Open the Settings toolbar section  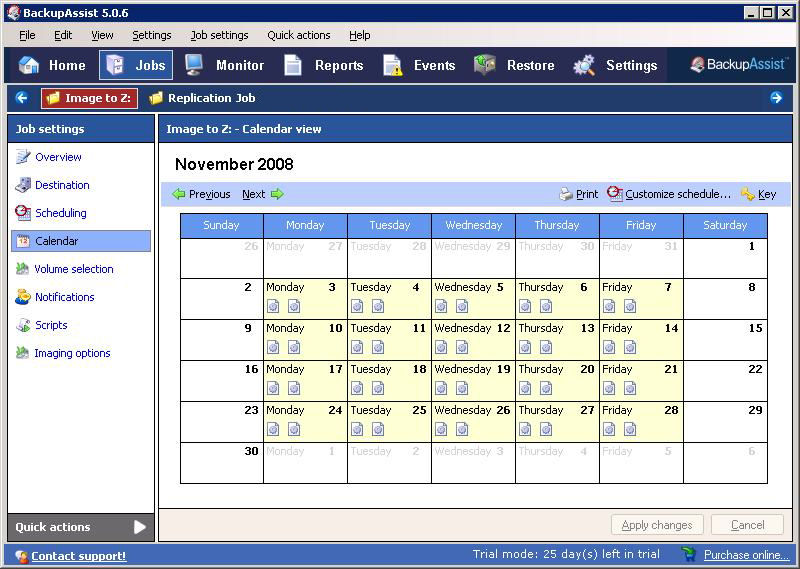tap(615, 65)
